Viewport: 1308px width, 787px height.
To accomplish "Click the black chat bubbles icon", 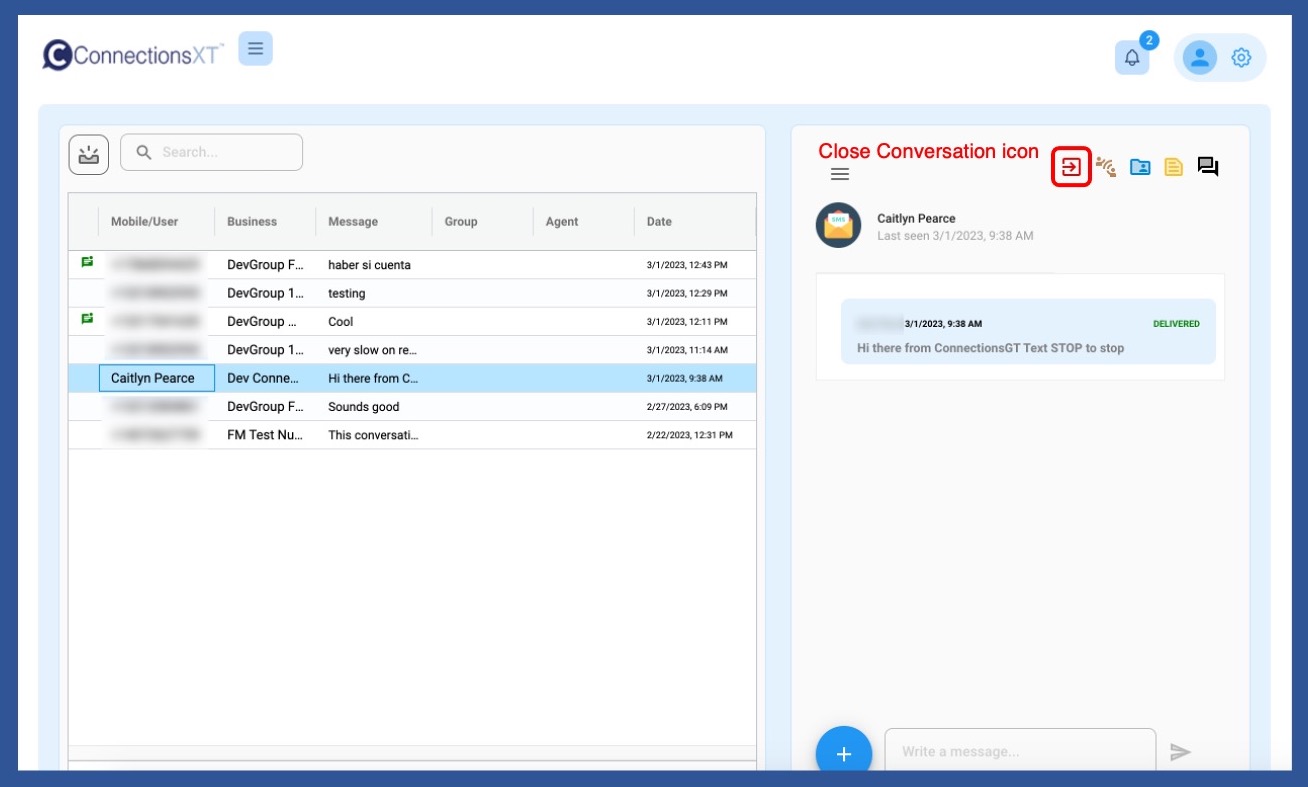I will click(x=1208, y=167).
